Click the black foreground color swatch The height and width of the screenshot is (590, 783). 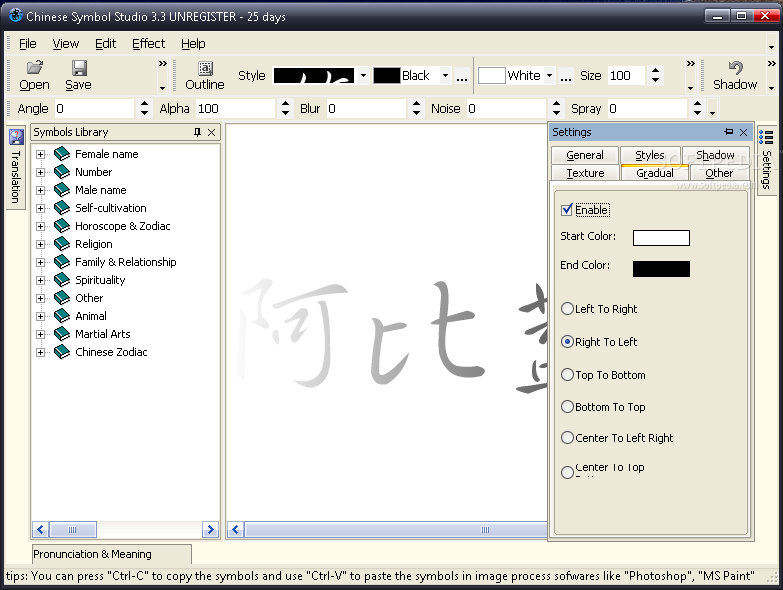pos(387,76)
